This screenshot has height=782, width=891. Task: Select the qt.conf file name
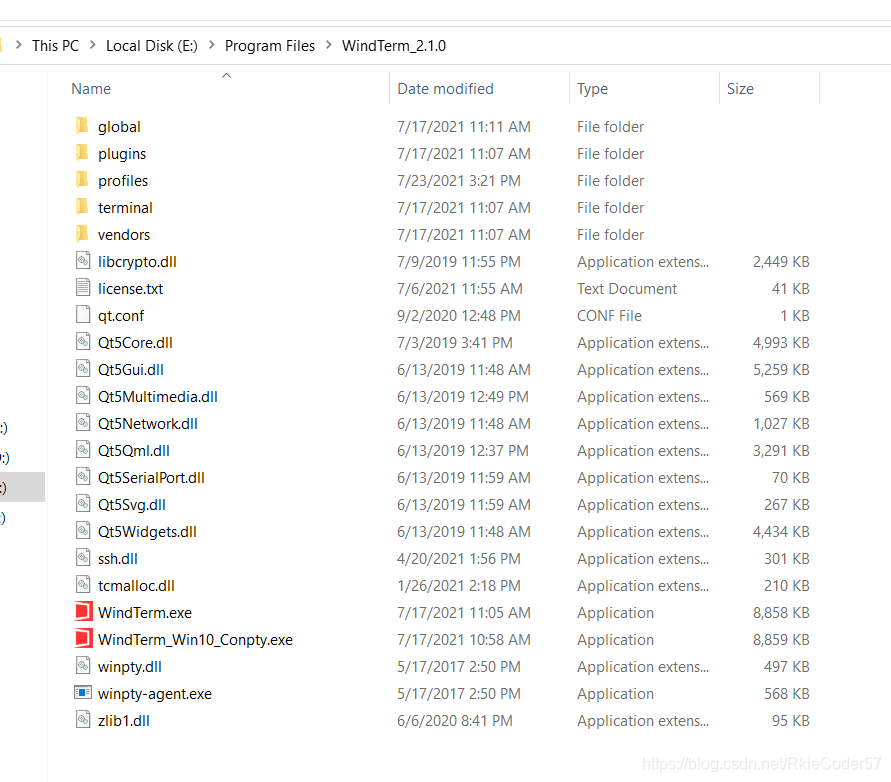coord(120,316)
